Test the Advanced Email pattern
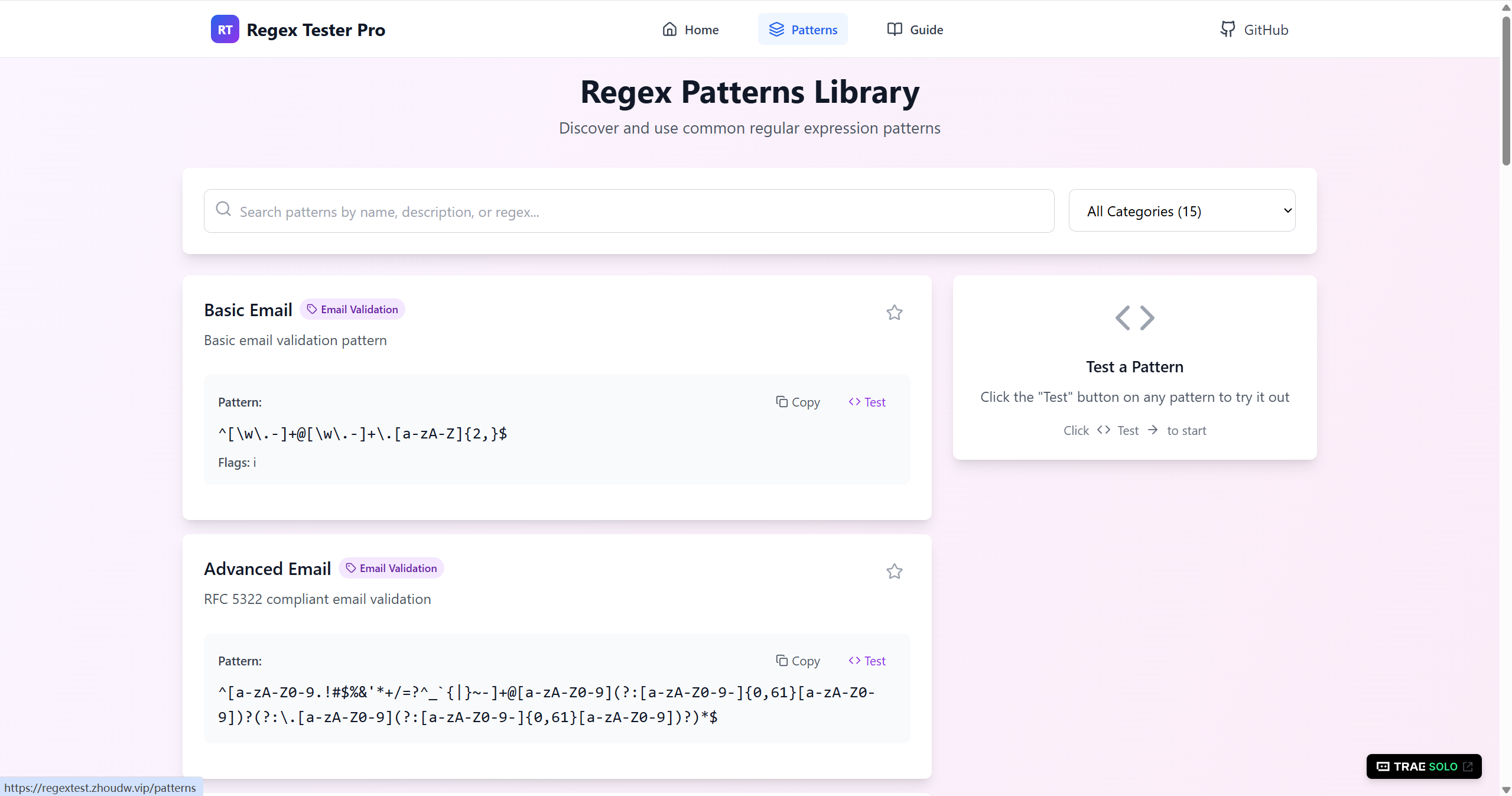Screen dimensions: 1512x796 pos(867,660)
